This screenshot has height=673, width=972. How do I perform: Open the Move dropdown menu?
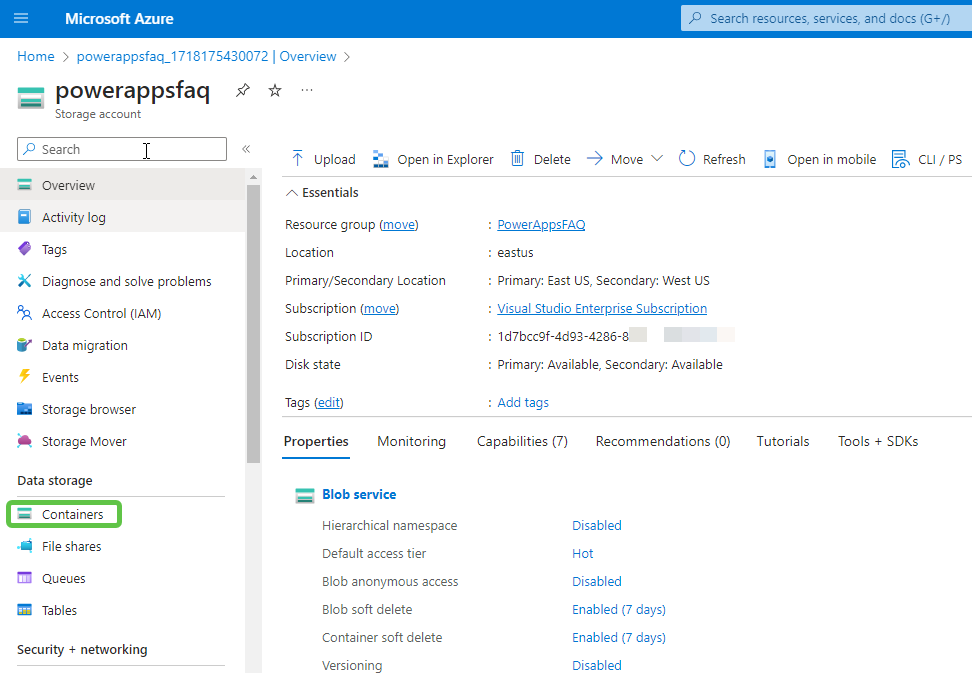(658, 159)
